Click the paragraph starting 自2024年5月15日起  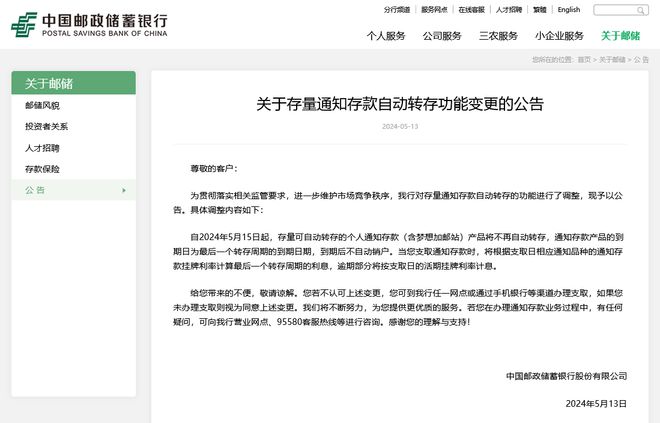pyautogui.click(x=398, y=251)
